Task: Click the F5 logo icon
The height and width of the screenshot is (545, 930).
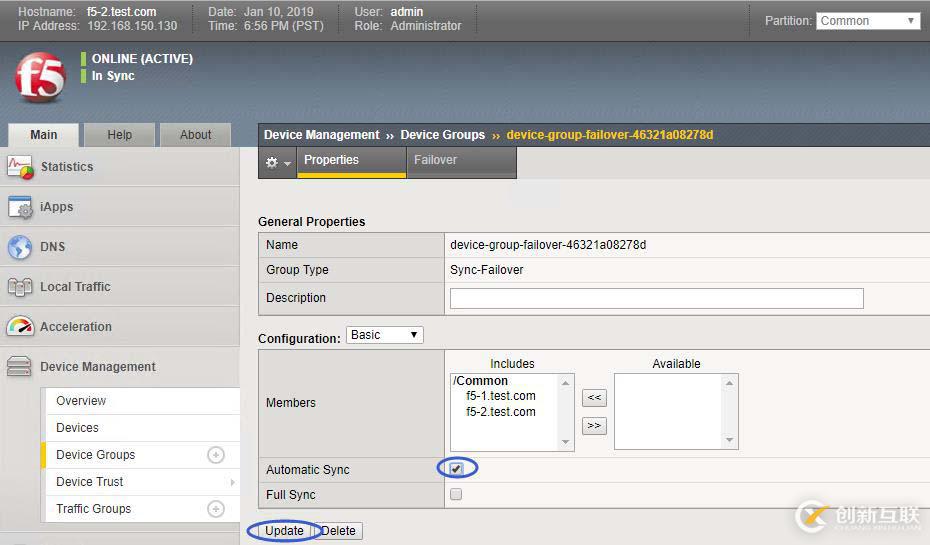Action: (x=40, y=77)
